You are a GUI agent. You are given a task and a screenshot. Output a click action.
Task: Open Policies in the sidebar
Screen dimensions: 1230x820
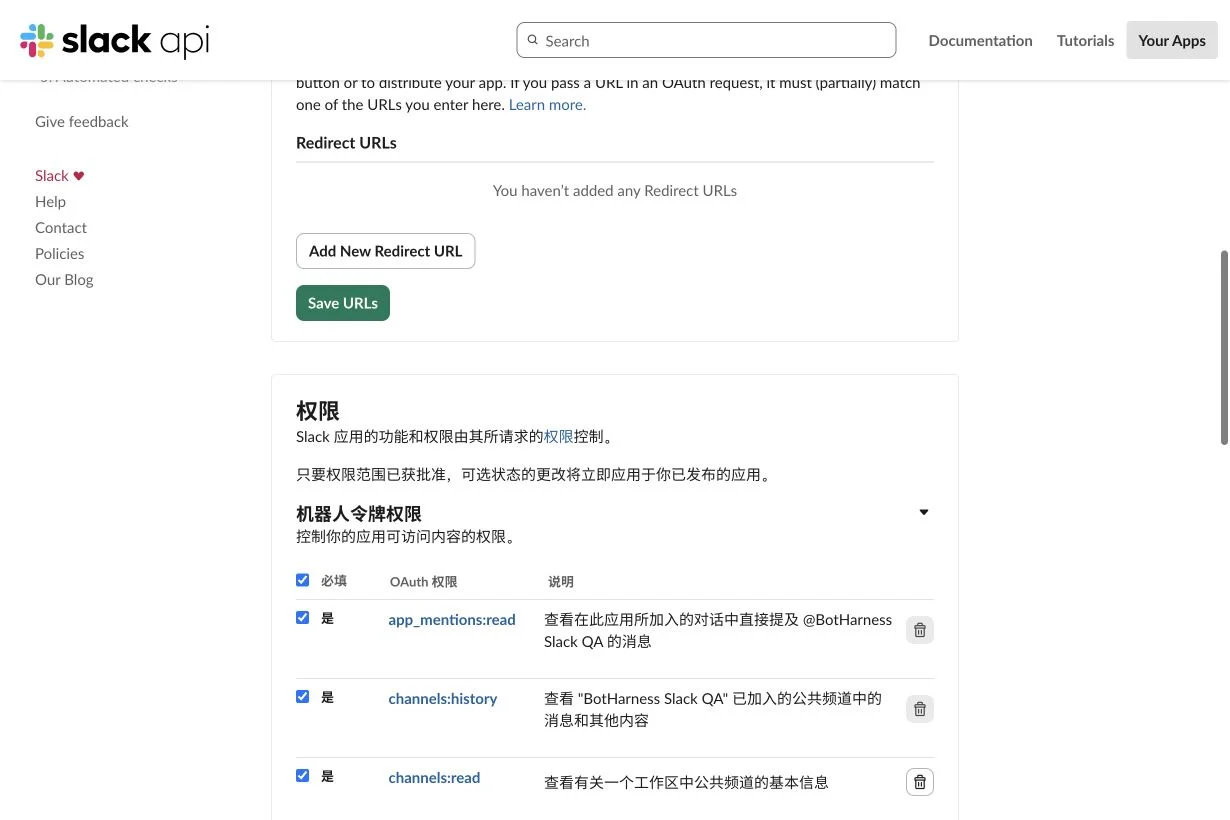[60, 253]
